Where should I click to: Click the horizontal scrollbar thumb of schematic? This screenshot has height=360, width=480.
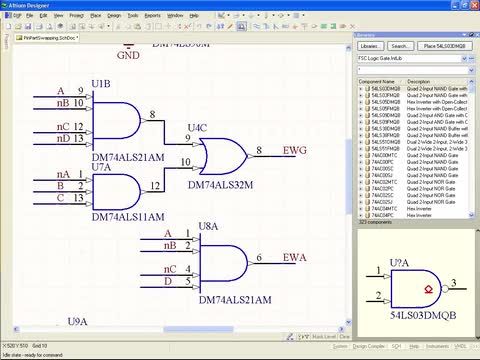pos(198,329)
